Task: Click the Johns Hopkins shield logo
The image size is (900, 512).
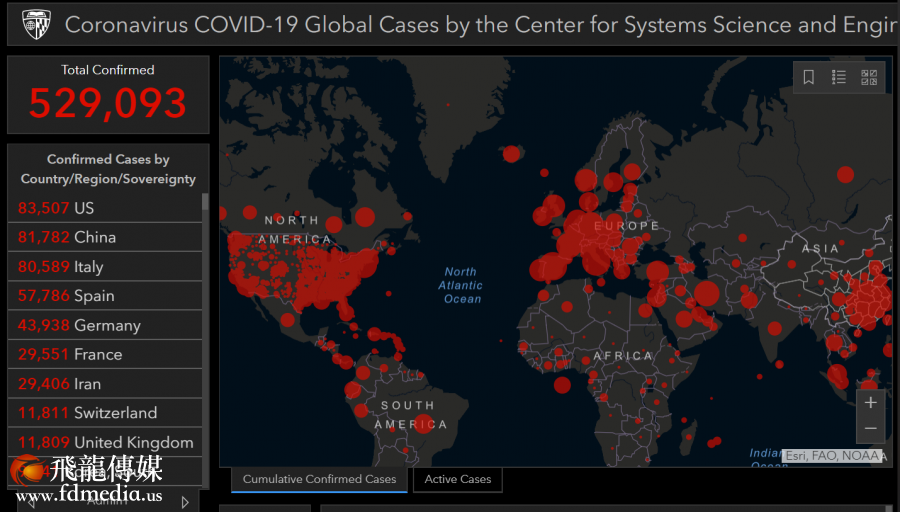Action: point(36,24)
